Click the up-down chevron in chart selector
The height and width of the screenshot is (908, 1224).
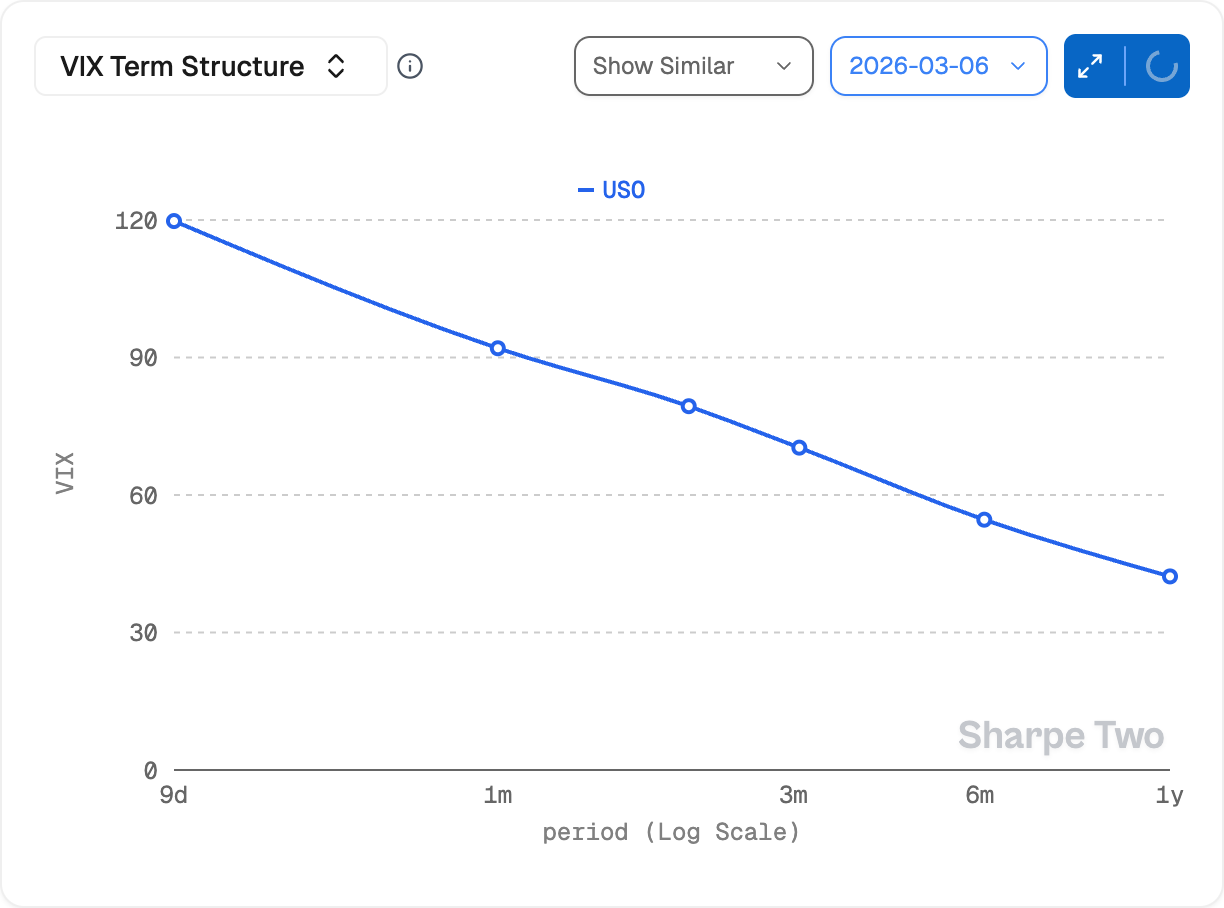[336, 67]
